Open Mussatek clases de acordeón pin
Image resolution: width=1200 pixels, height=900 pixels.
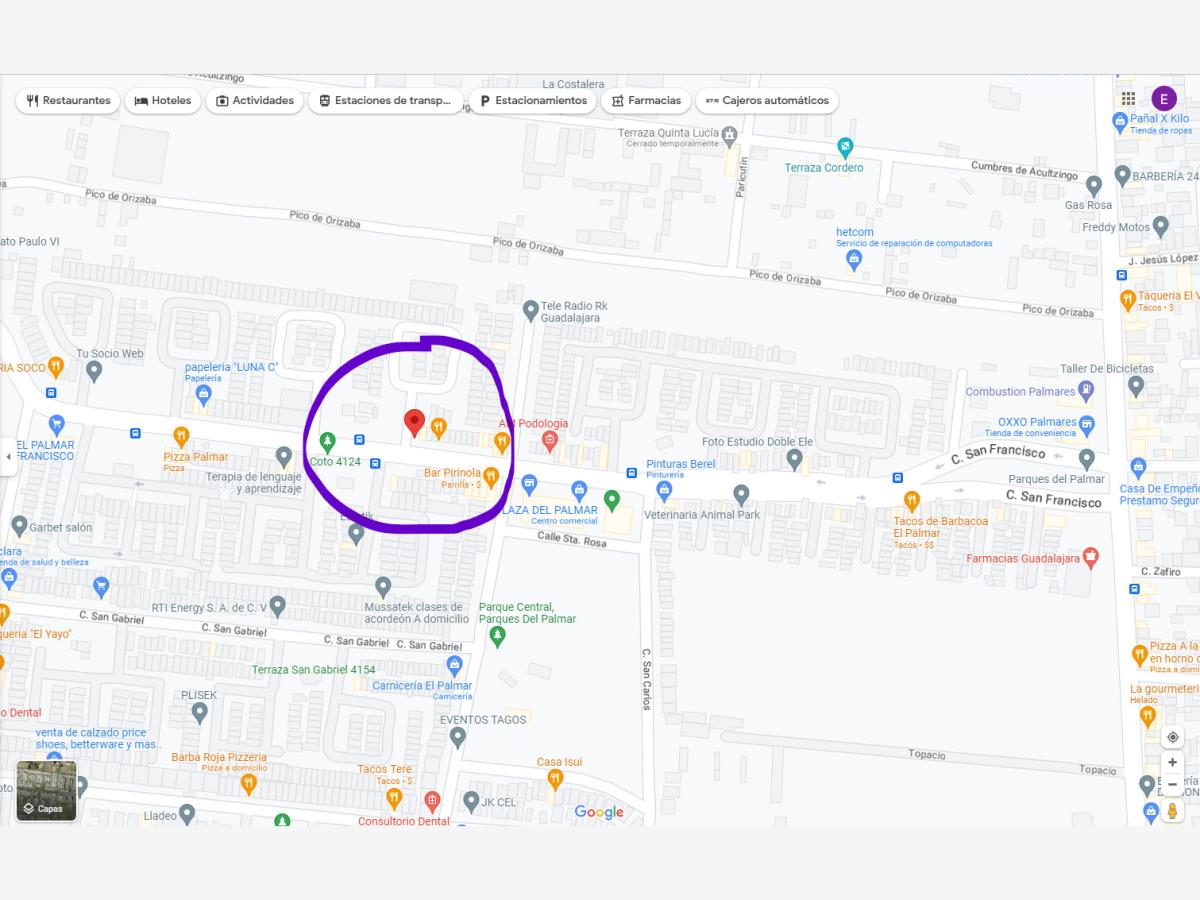point(383,587)
